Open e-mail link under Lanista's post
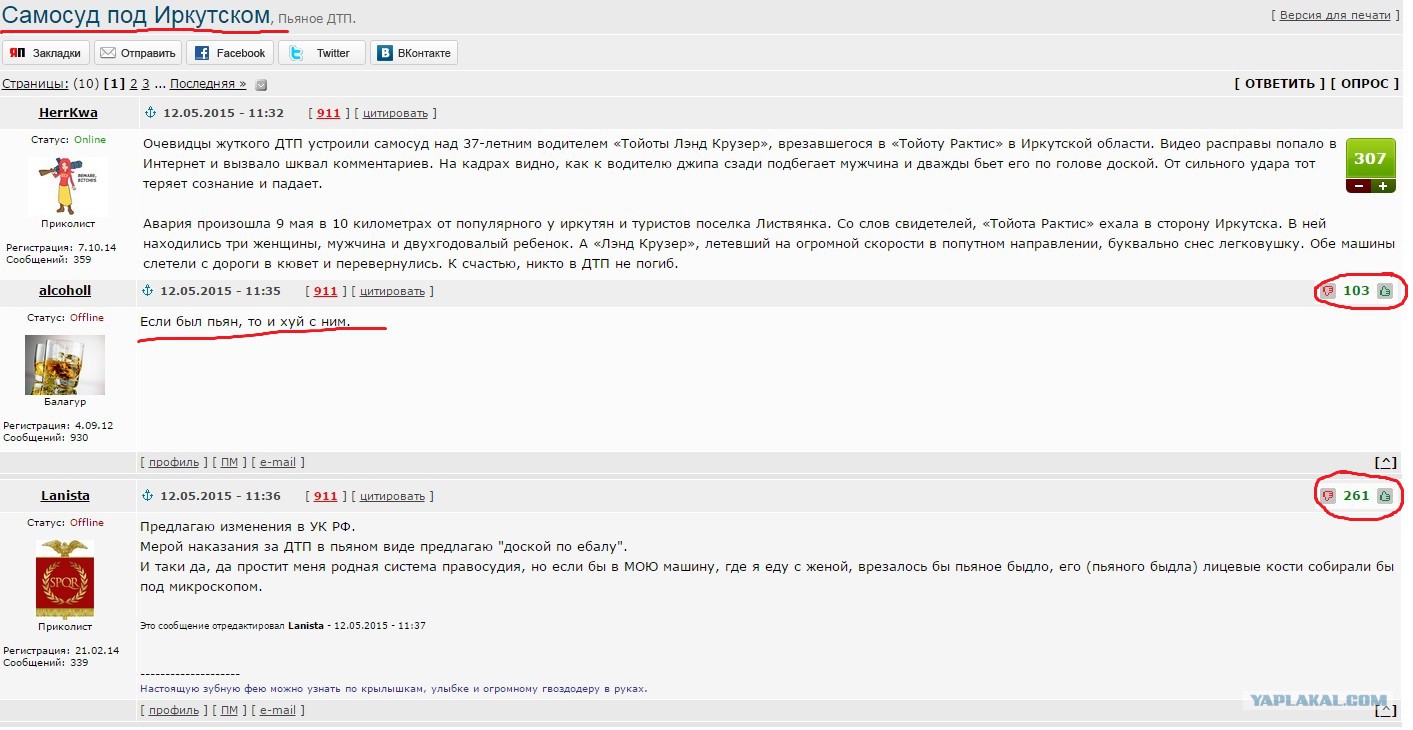 click(x=278, y=710)
